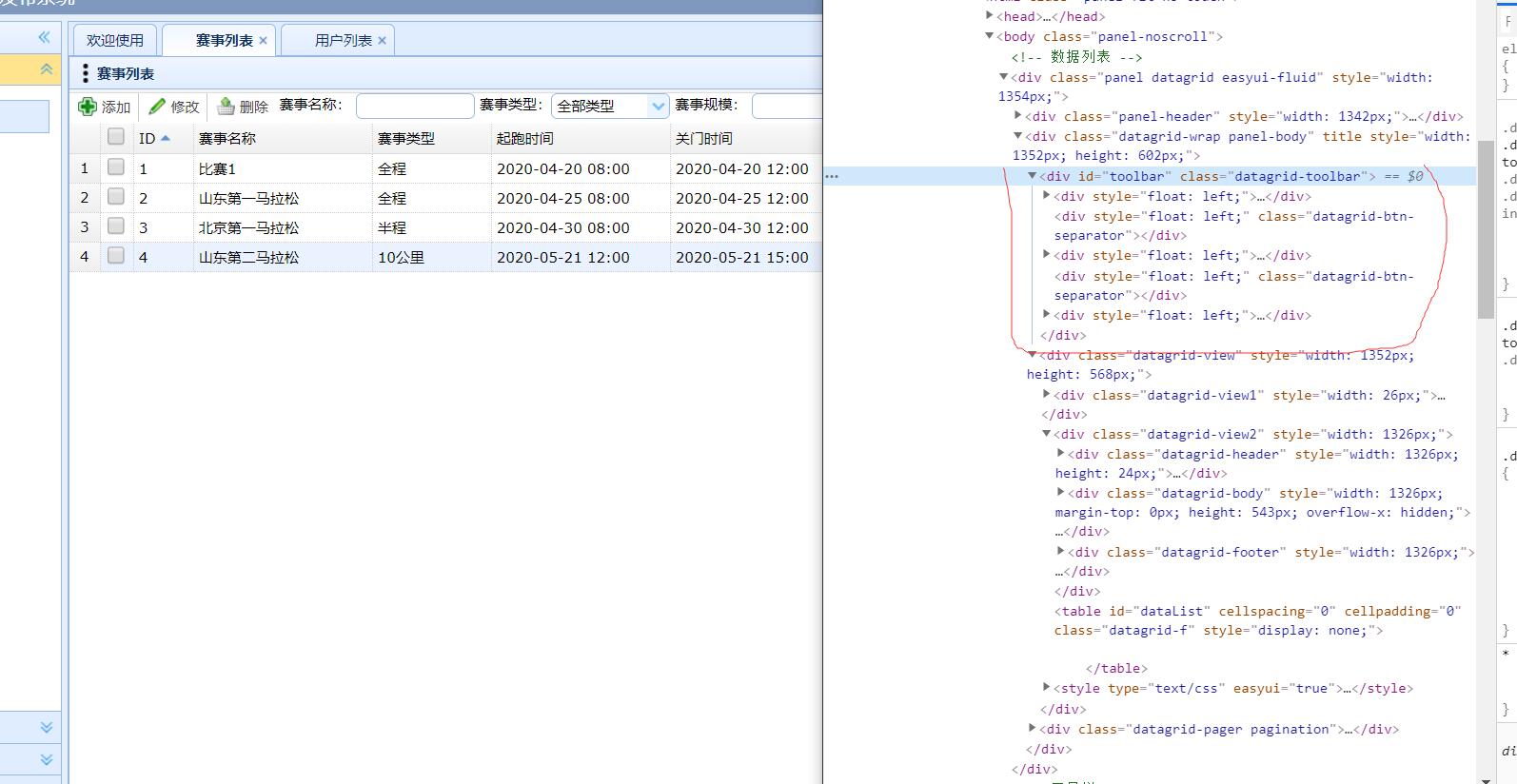The height and width of the screenshot is (784, 1517).
Task: Click the ID column sort arrow
Action: tap(166, 139)
